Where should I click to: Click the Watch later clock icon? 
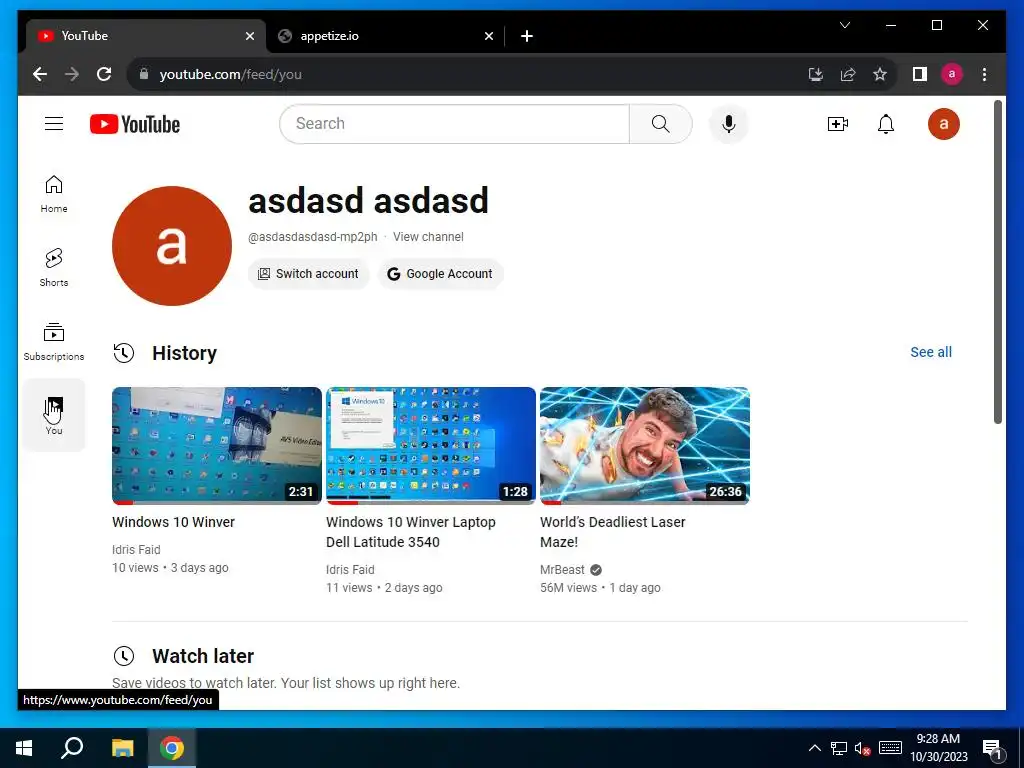coord(123,656)
